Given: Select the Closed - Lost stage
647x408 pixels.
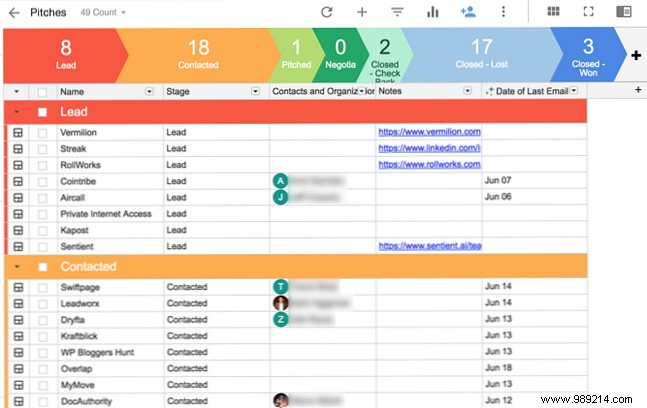Looking at the screenshot, I should [481, 54].
